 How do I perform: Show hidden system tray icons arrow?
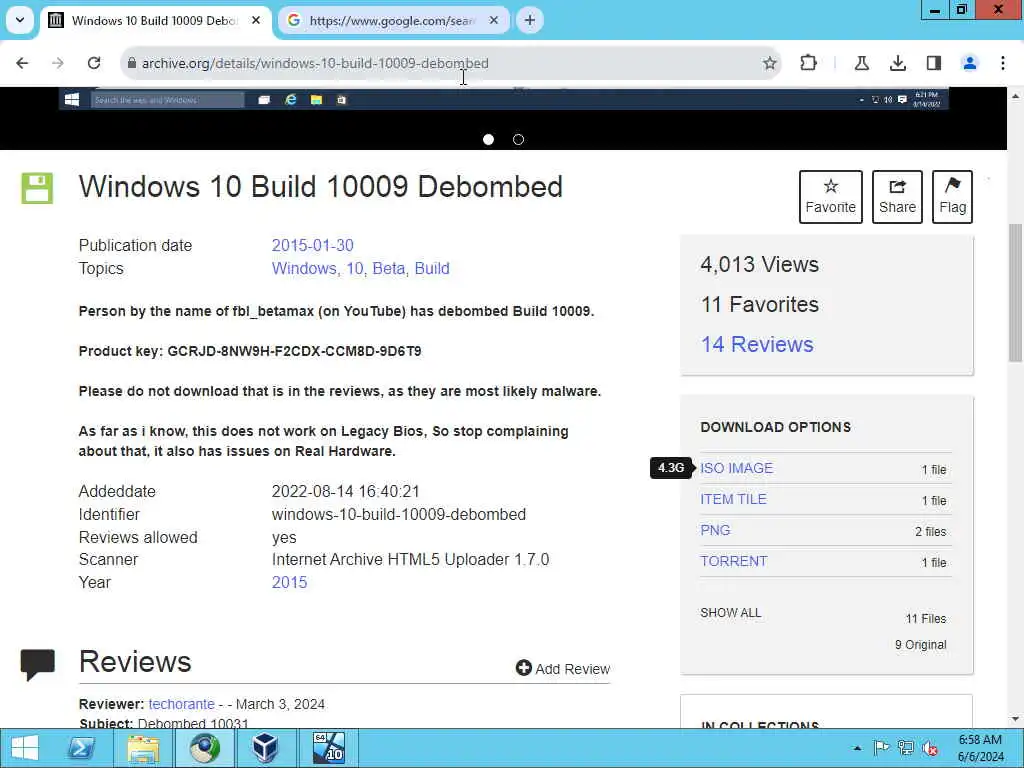coord(857,748)
